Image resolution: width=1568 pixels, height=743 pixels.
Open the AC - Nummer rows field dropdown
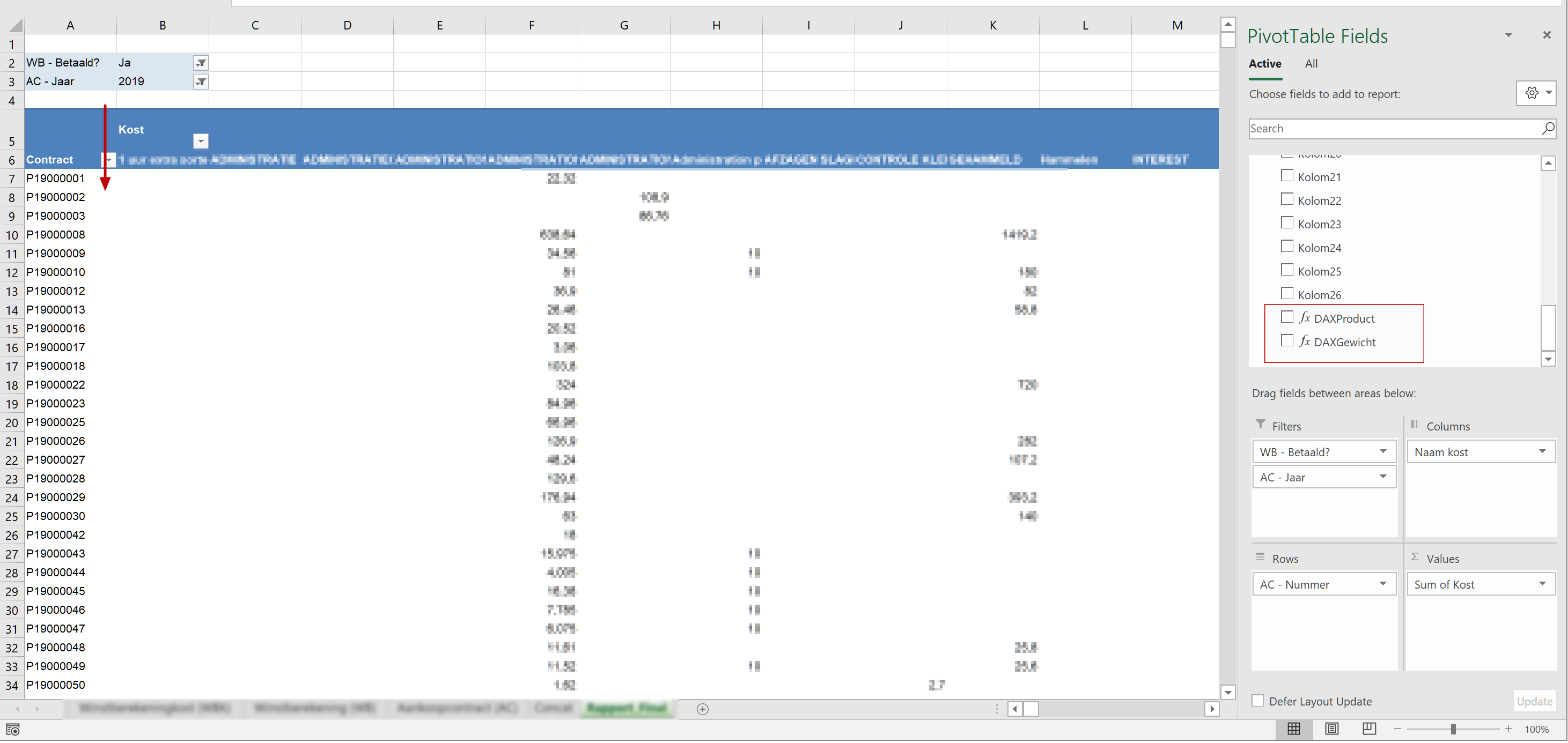pyautogui.click(x=1382, y=584)
